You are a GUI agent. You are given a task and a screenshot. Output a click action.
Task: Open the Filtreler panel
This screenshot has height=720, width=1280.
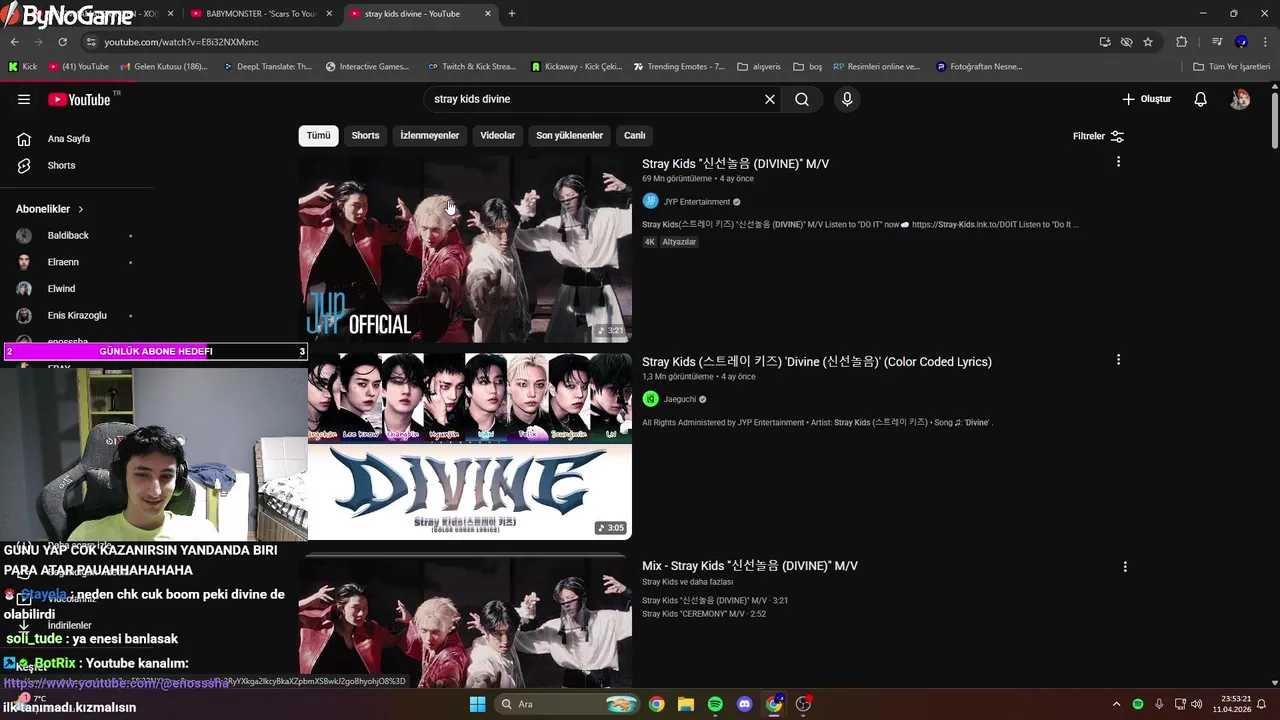(1098, 136)
